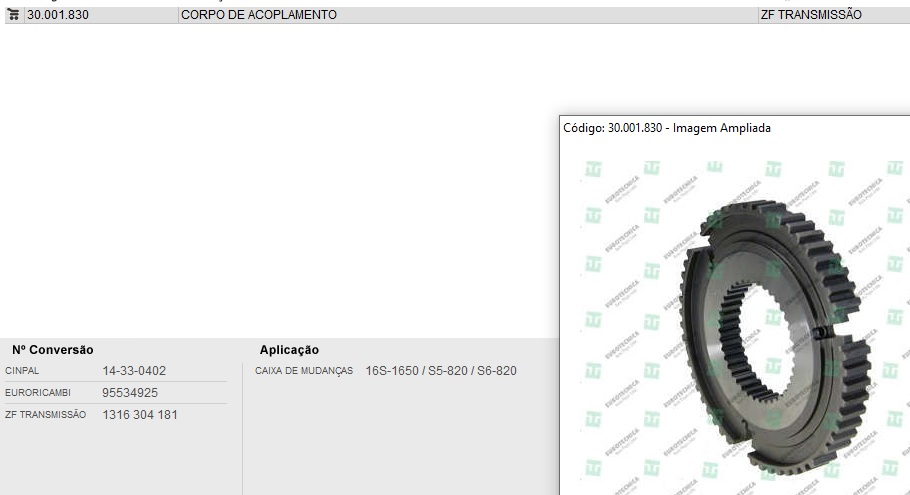Screen dimensions: 910x495
Task: Click the green Eurotechnica watermark logo in image corner
Action: tap(593, 169)
